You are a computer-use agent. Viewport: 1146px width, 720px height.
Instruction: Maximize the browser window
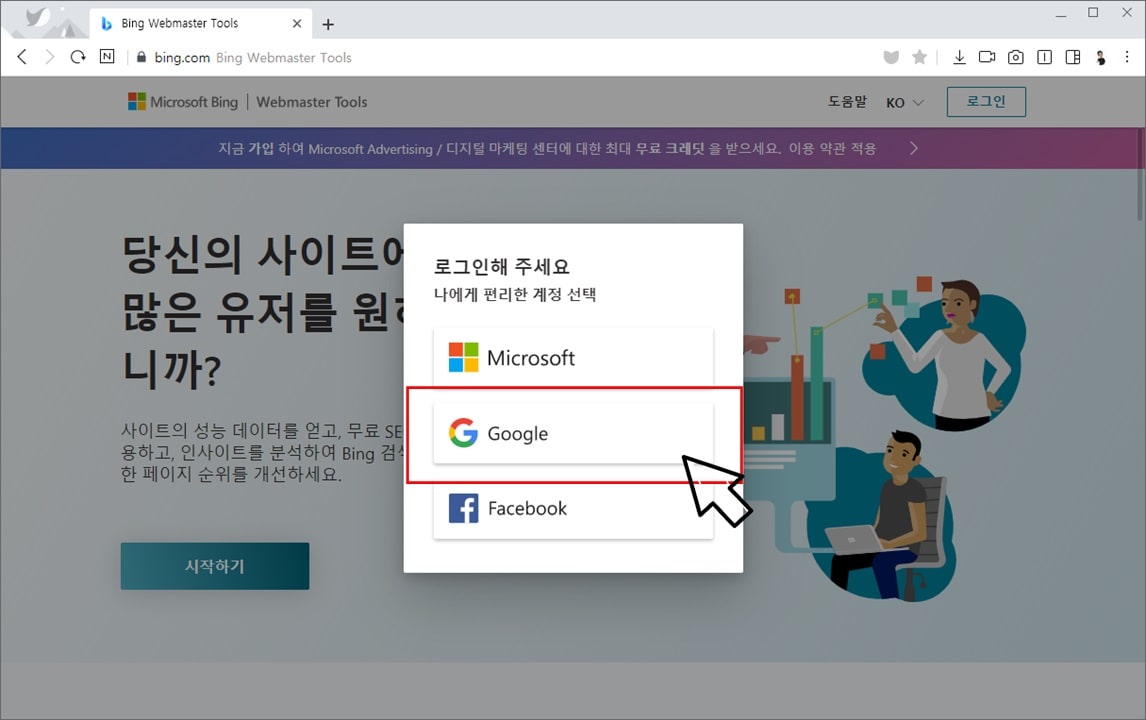click(1093, 12)
